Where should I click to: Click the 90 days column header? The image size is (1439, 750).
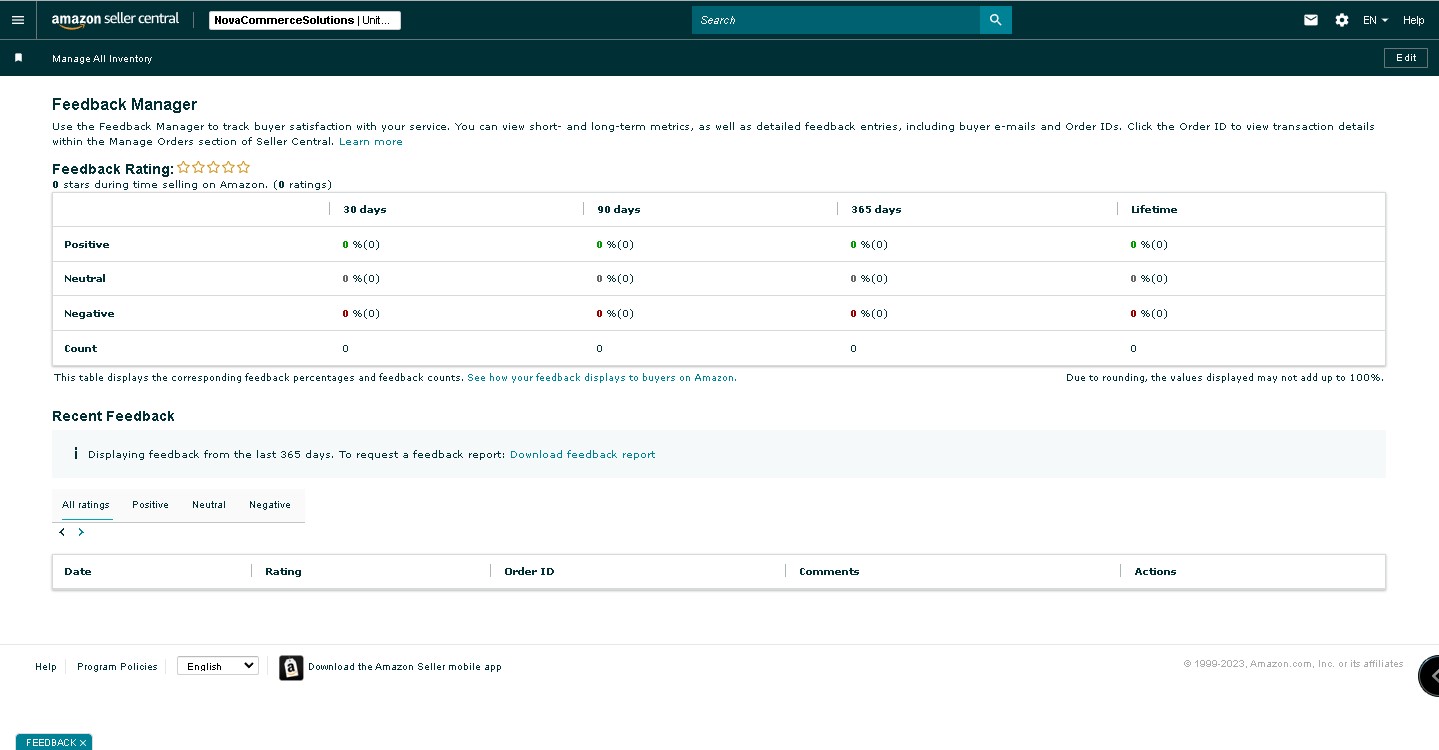point(619,210)
